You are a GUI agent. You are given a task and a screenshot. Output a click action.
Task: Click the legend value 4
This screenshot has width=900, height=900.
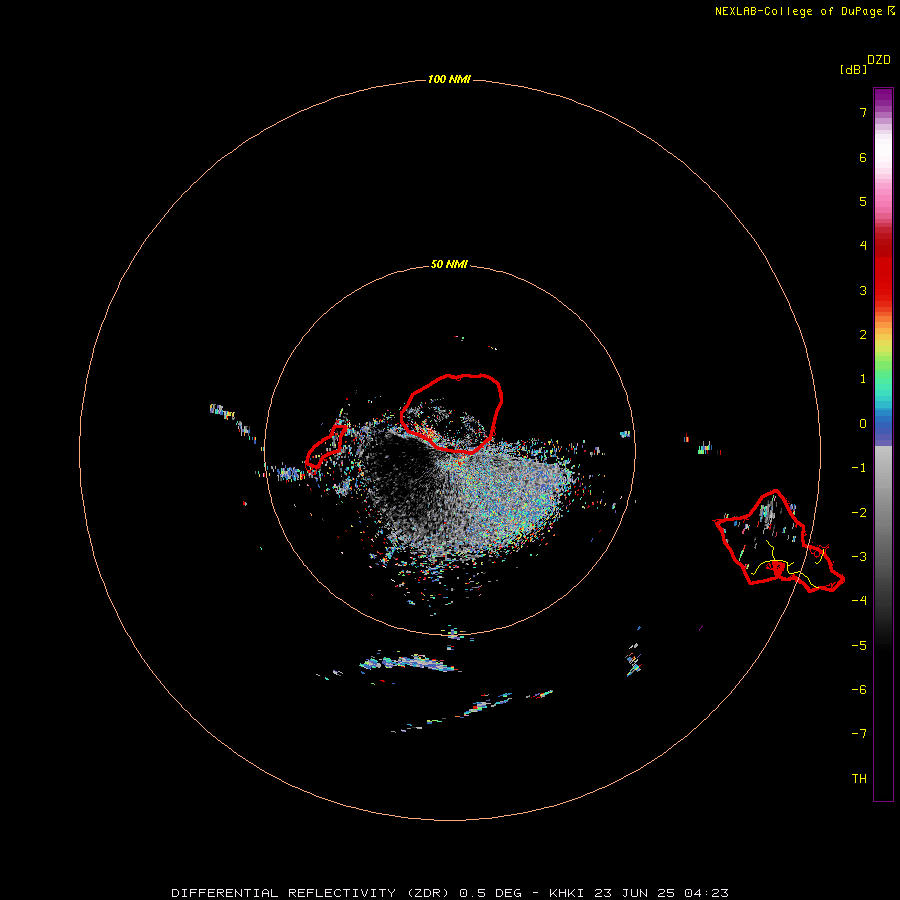tap(863, 246)
